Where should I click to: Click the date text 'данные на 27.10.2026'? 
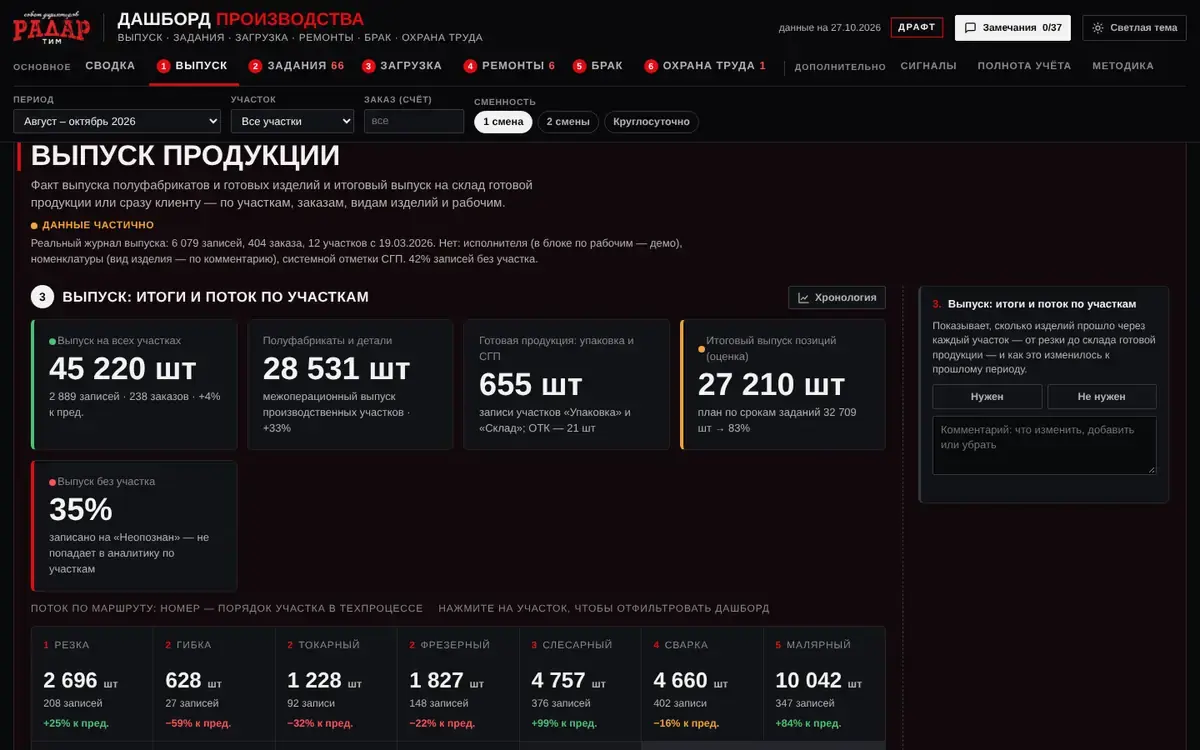tap(830, 28)
